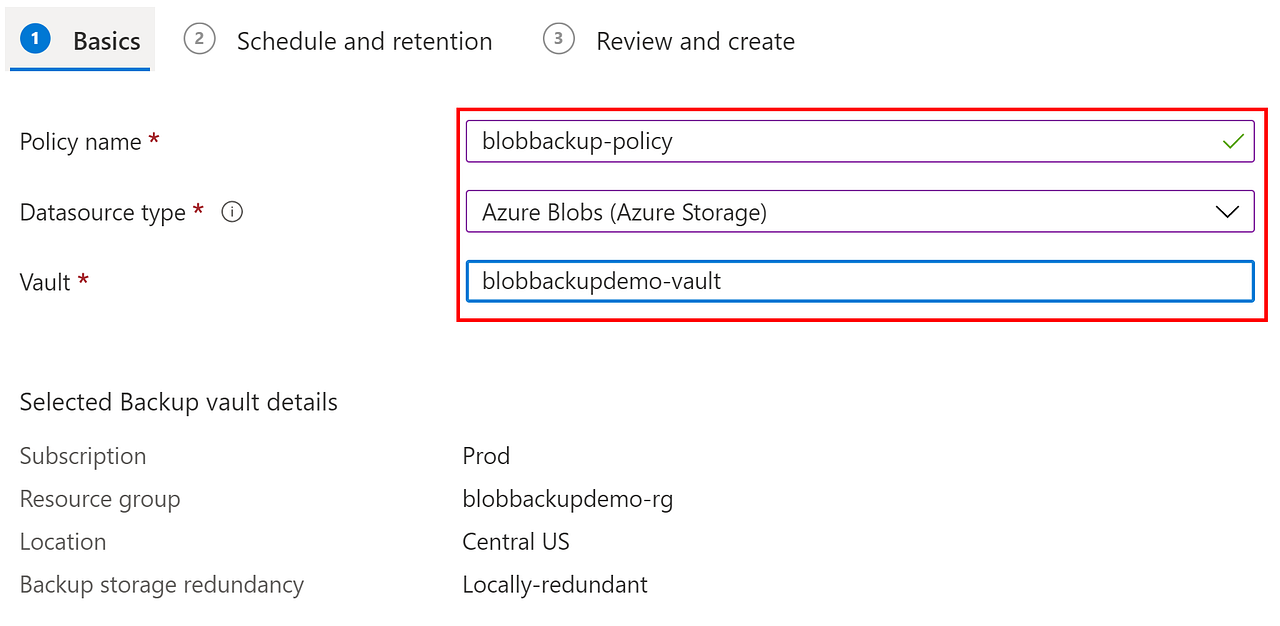Click the asterisk next to Datasource type
The height and width of the screenshot is (626, 1280).
click(x=198, y=211)
